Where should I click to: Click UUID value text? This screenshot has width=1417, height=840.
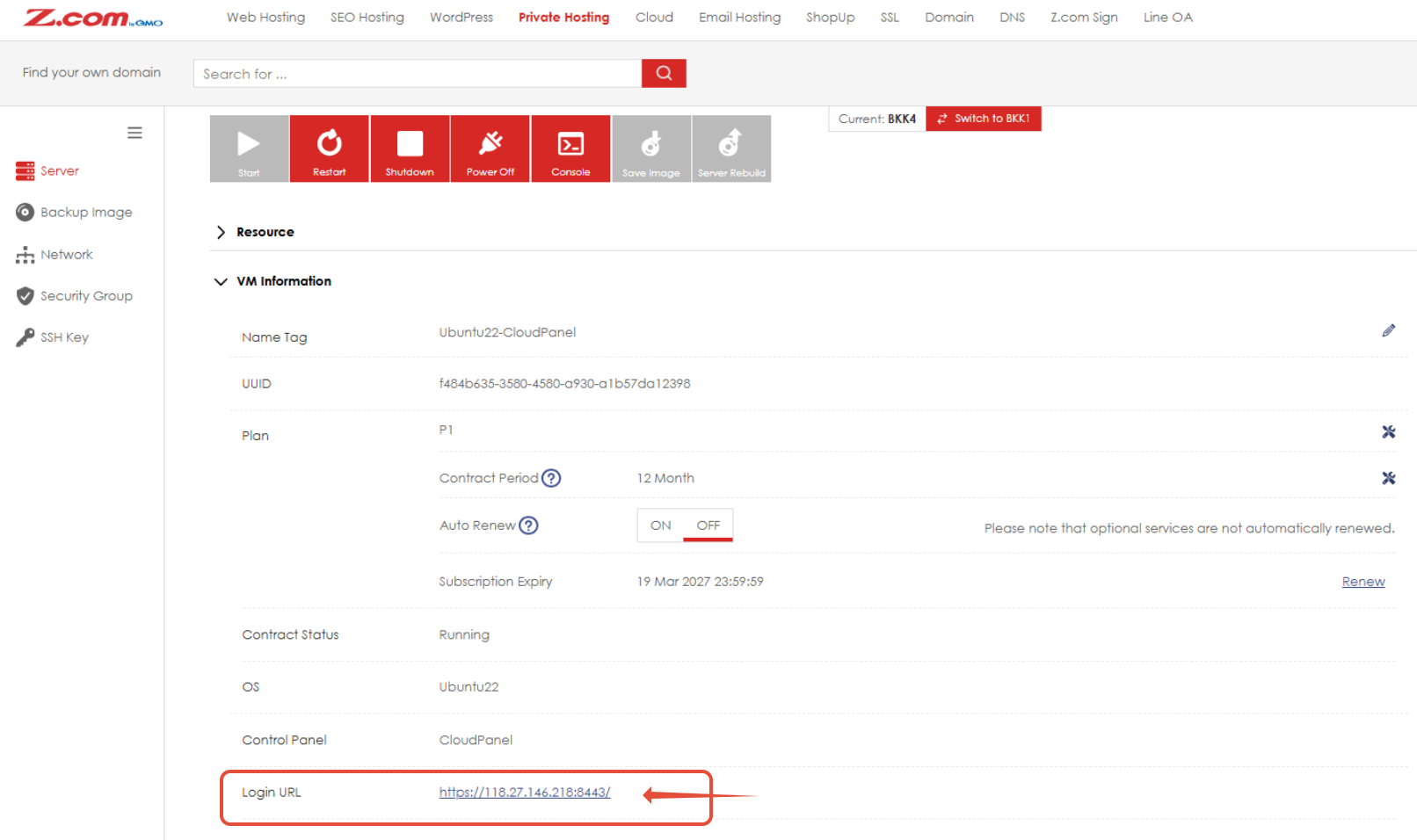(x=564, y=384)
